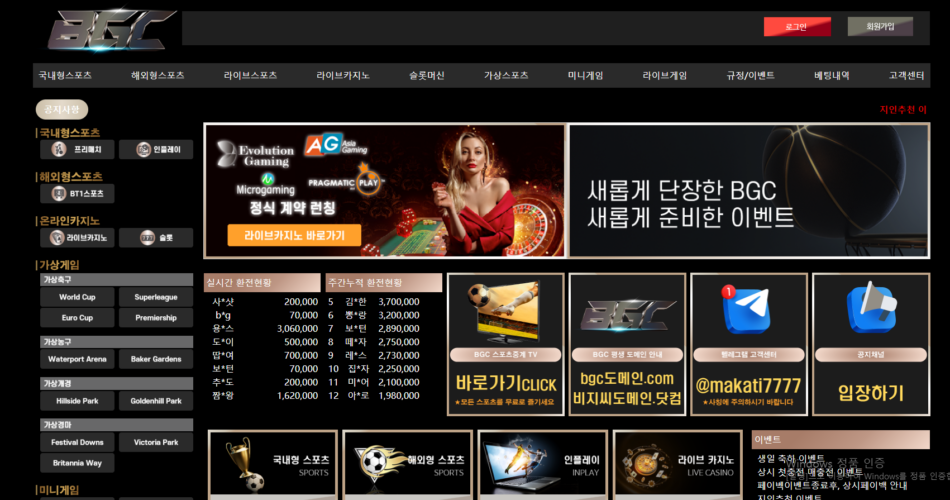
Task: Click 입장하기 notice channel link
Action: 871,393
